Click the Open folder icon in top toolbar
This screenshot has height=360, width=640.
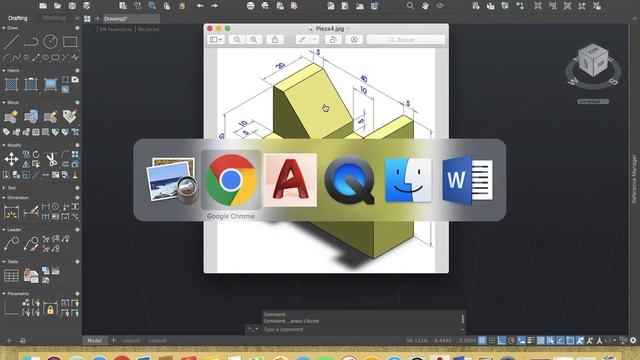pos(57,6)
